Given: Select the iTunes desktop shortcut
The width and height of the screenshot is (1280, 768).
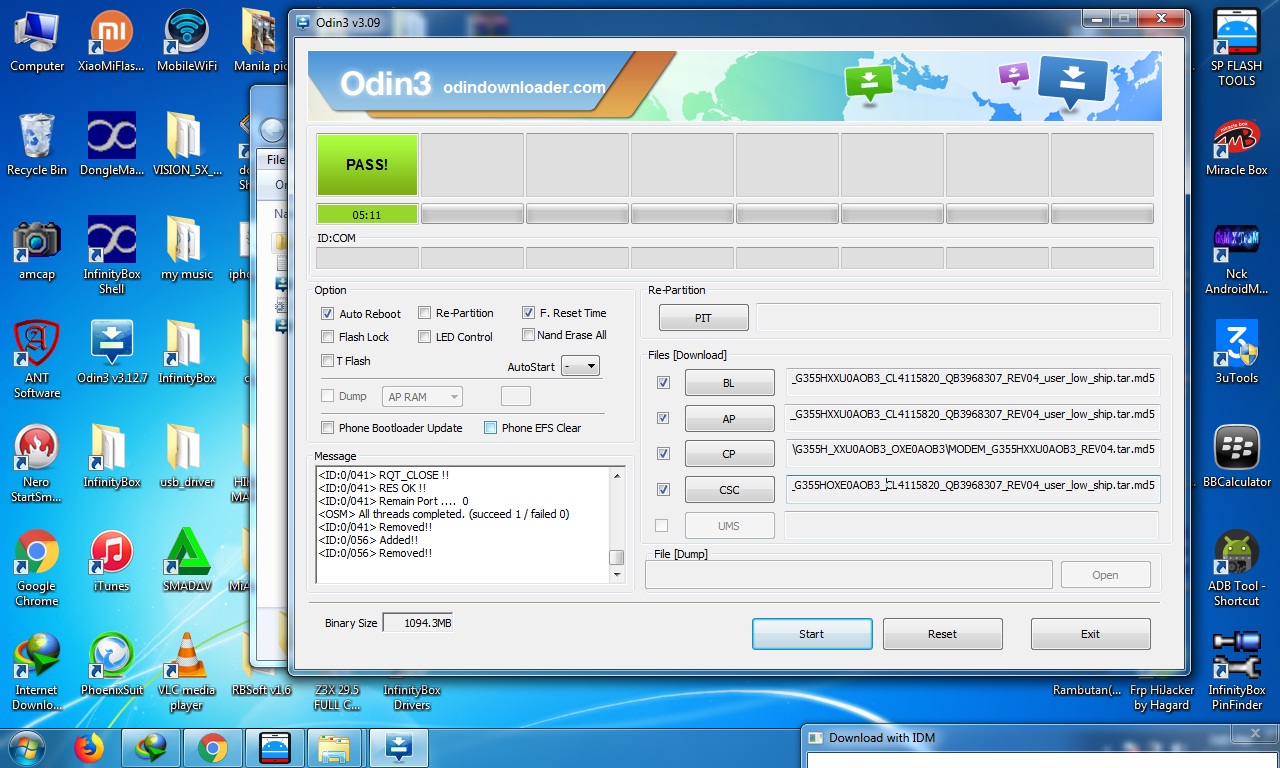Looking at the screenshot, I should [x=111, y=561].
